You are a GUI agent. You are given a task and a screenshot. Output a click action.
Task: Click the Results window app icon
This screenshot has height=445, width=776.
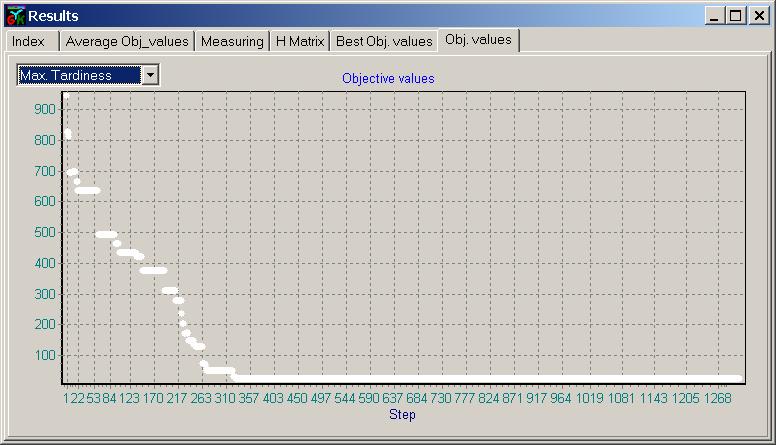tap(15, 16)
